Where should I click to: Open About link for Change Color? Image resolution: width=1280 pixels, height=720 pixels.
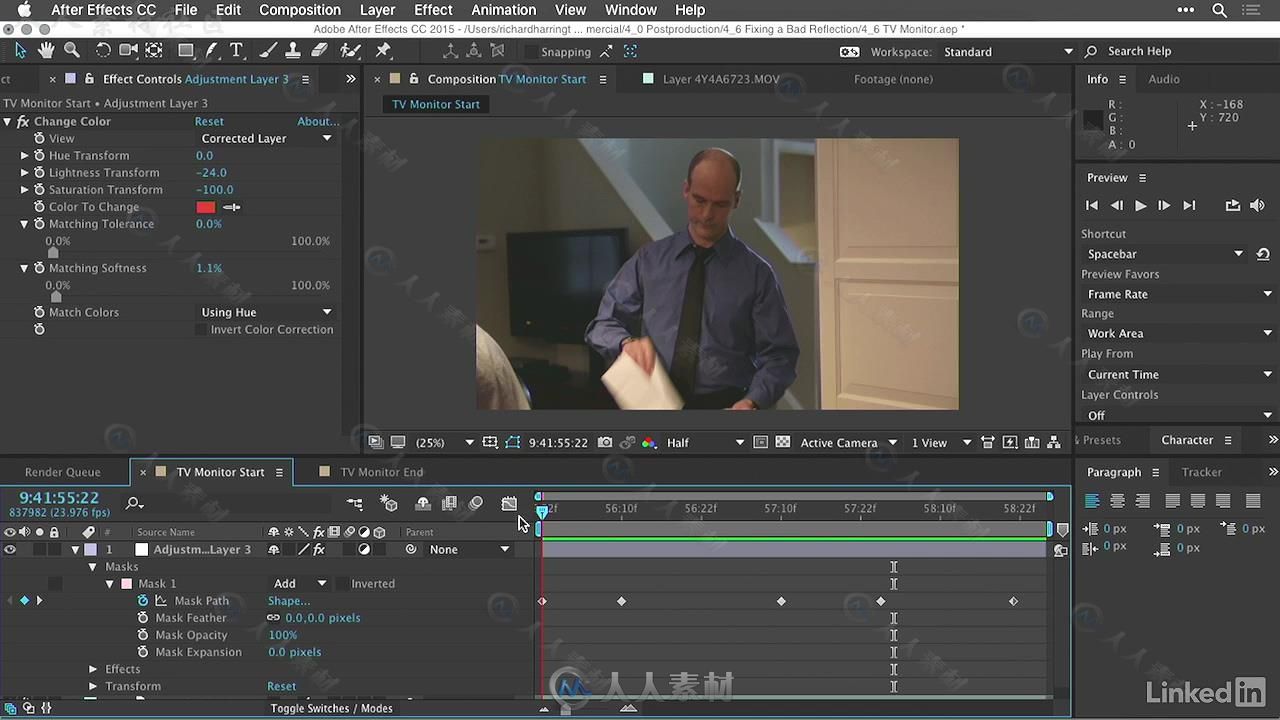318,121
